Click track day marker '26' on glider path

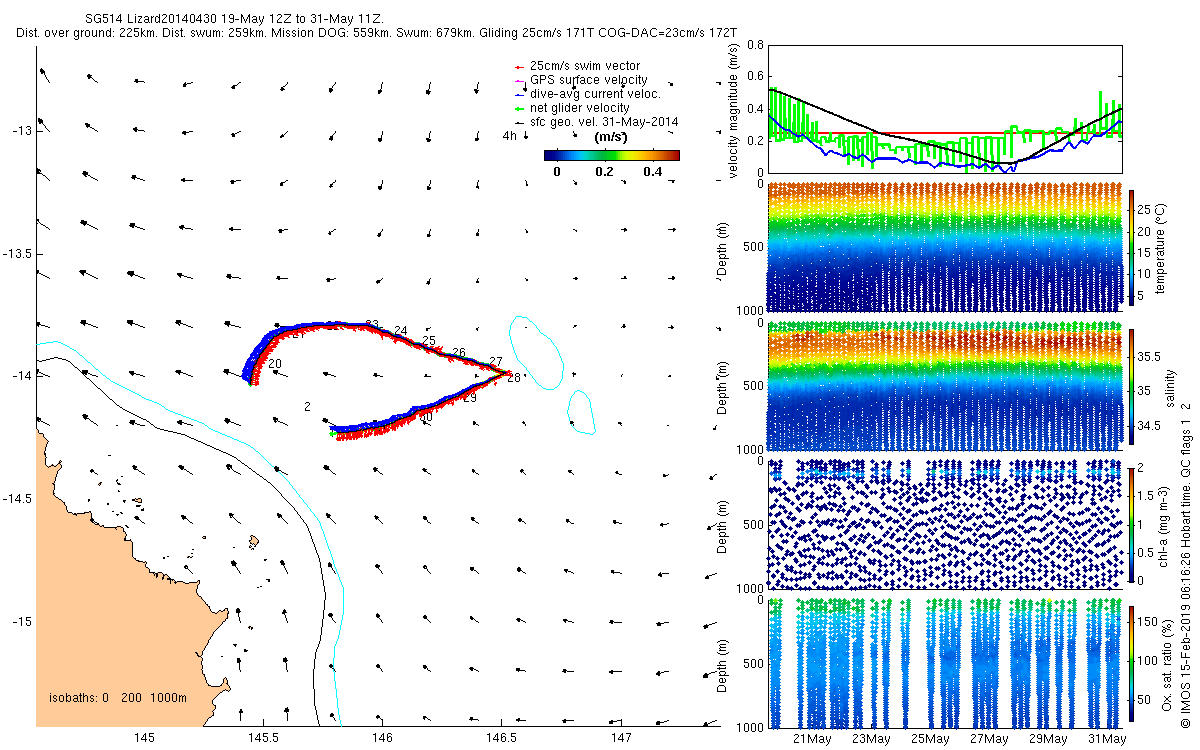459,353
